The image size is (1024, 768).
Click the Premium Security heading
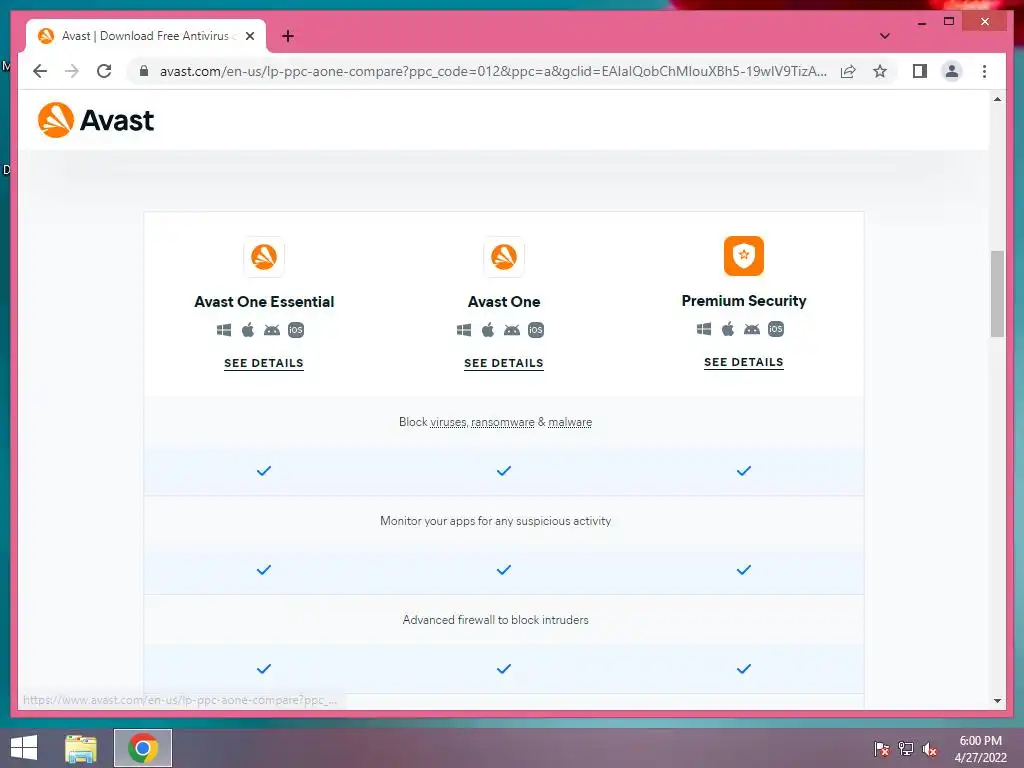pos(744,301)
